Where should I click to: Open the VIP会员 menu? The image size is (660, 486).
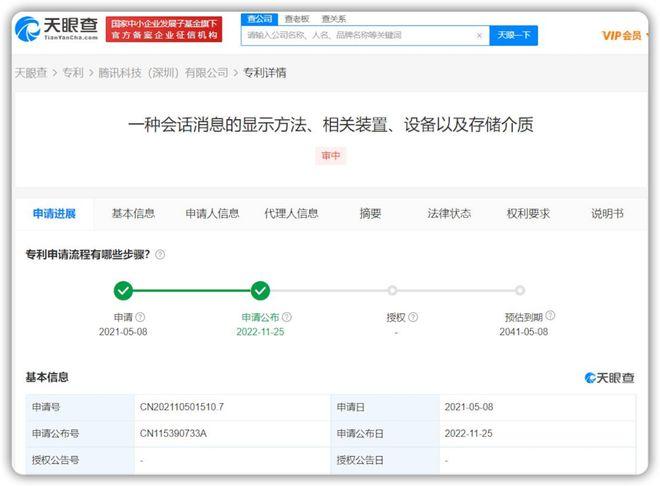[625, 36]
